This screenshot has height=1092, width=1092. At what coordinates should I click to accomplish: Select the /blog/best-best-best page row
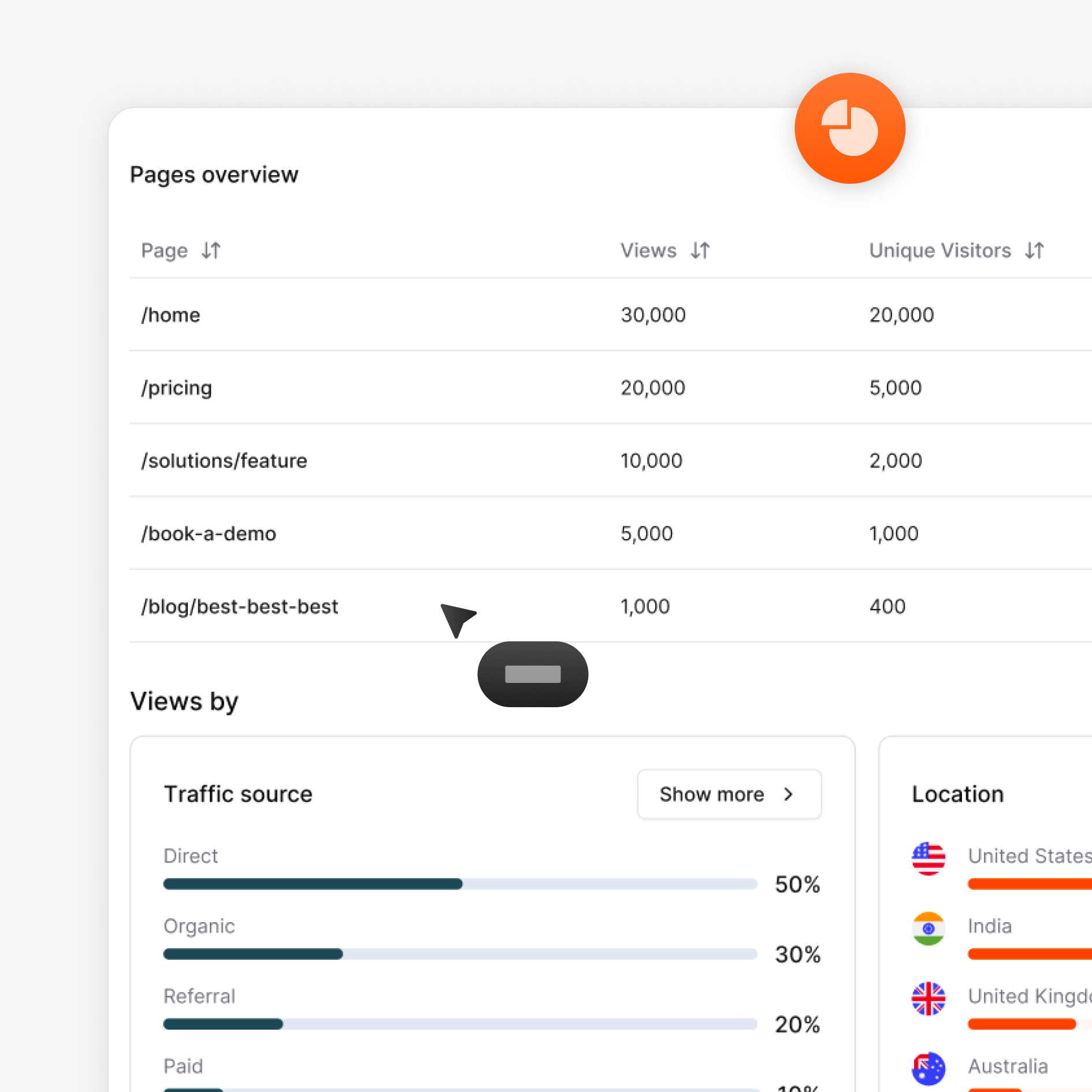(611, 606)
